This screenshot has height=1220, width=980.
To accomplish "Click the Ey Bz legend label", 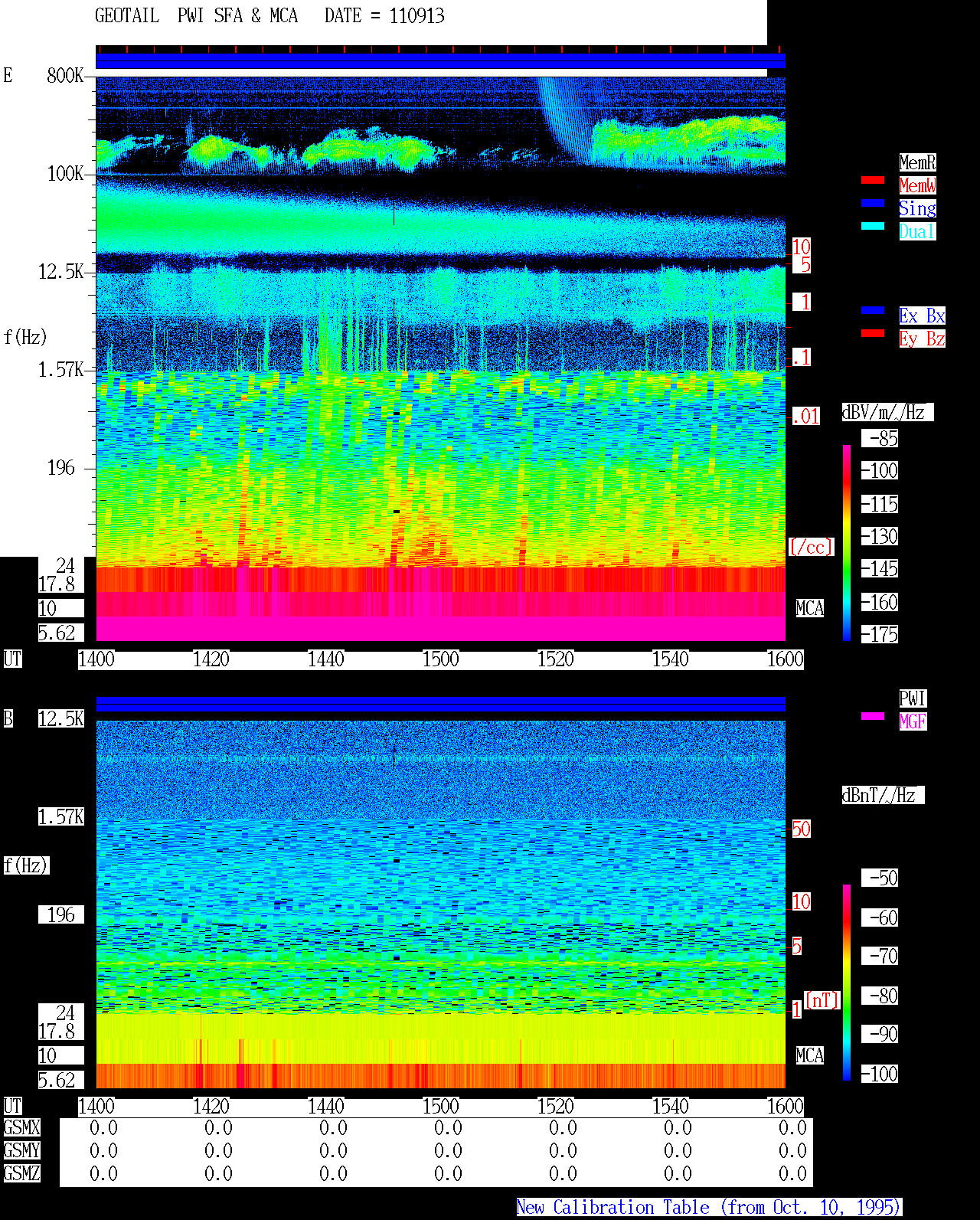I will tap(922, 339).
